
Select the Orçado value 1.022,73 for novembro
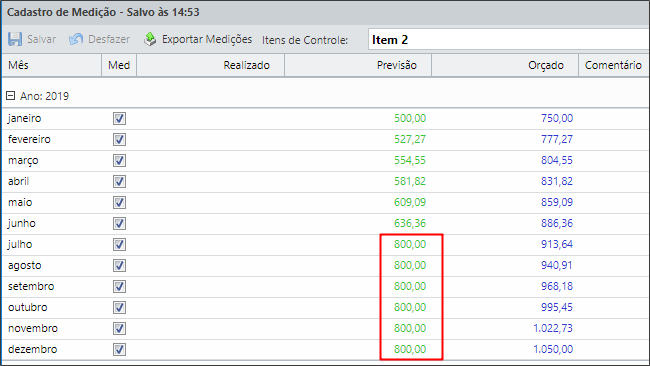pos(553,328)
